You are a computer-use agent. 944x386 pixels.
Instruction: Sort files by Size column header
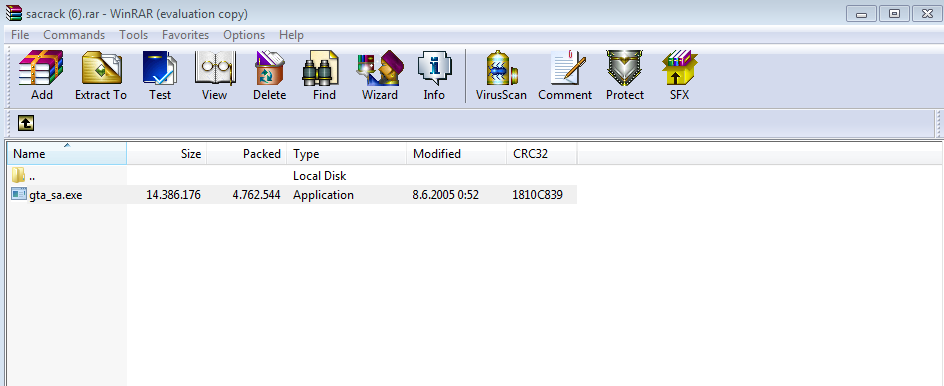(x=167, y=154)
